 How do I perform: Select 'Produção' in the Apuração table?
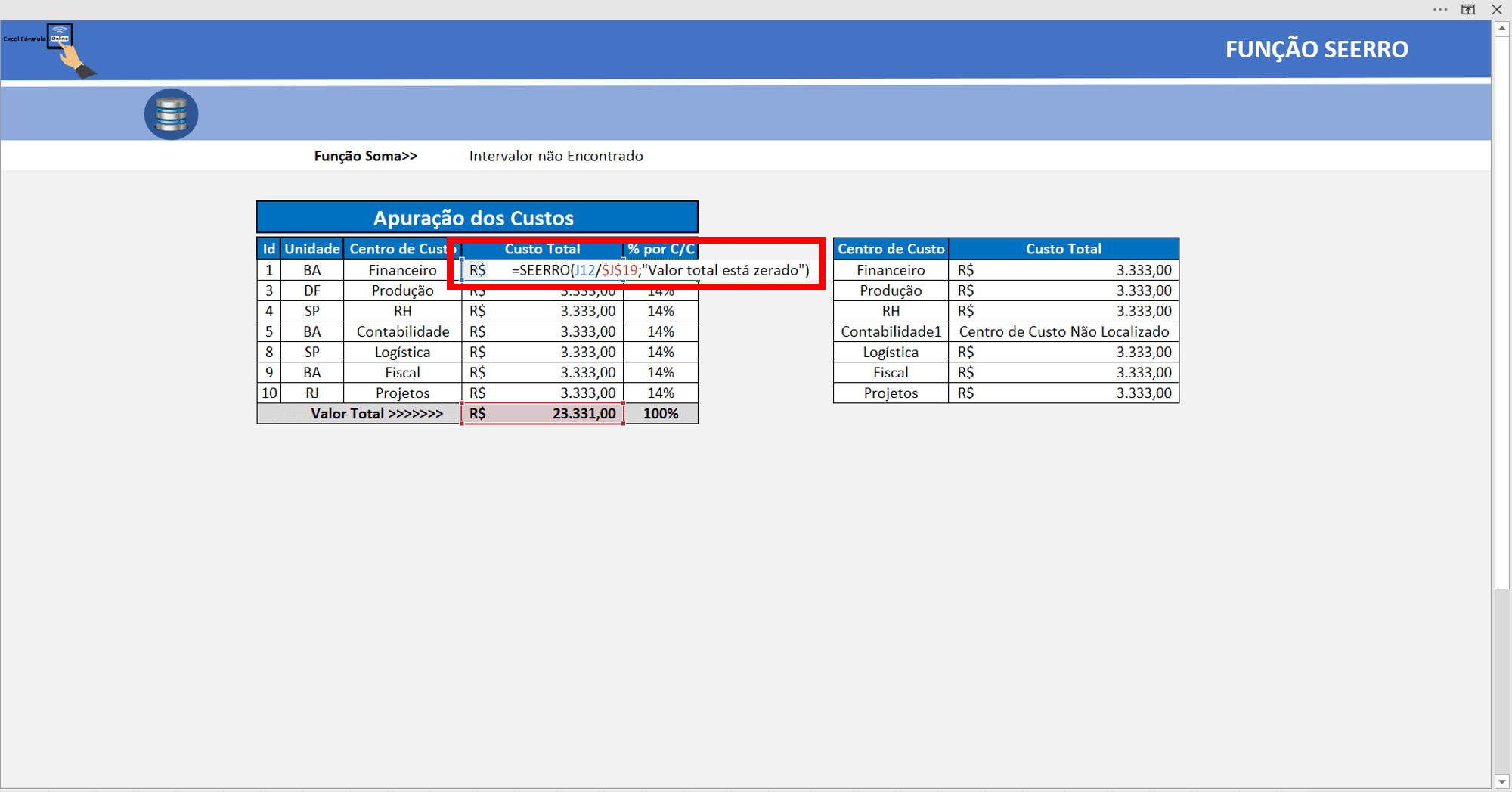[x=402, y=290]
